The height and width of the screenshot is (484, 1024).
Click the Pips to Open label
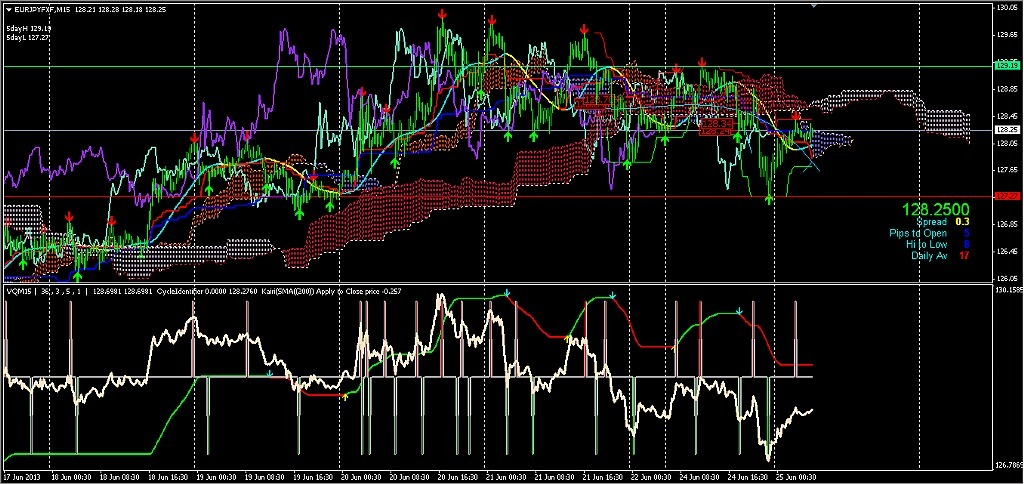click(x=918, y=233)
